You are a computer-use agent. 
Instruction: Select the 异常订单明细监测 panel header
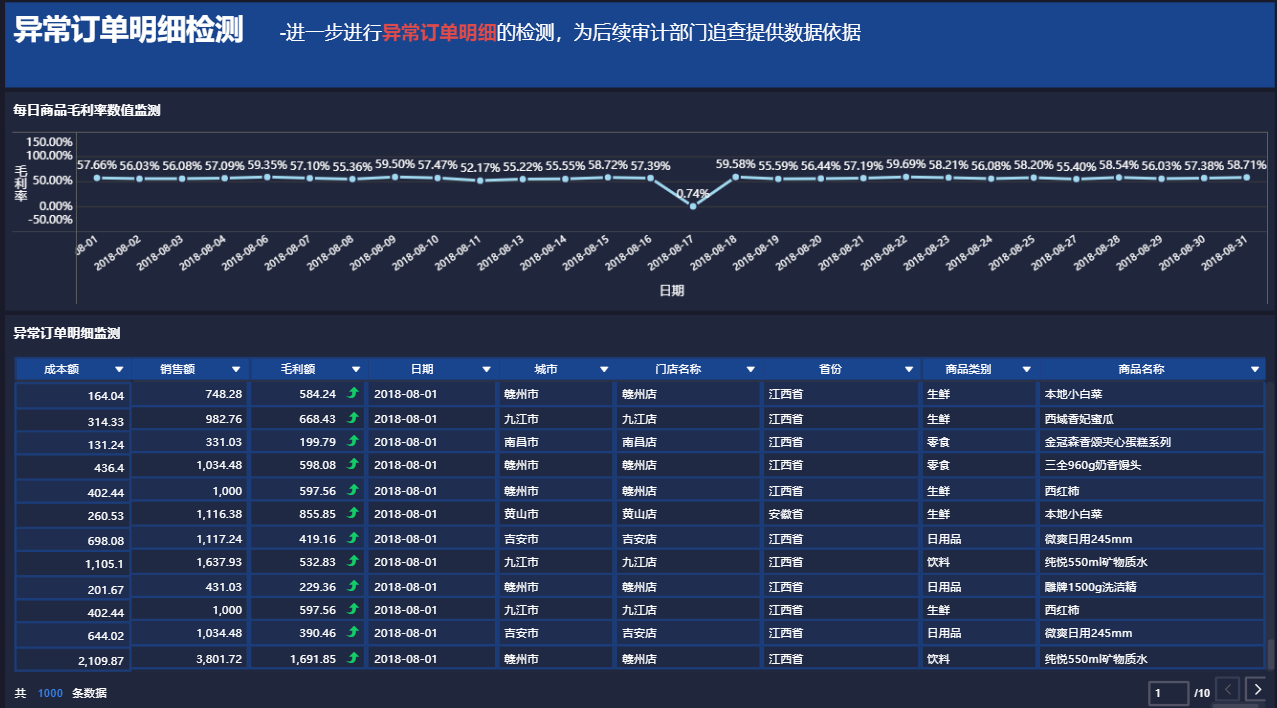click(x=65, y=332)
